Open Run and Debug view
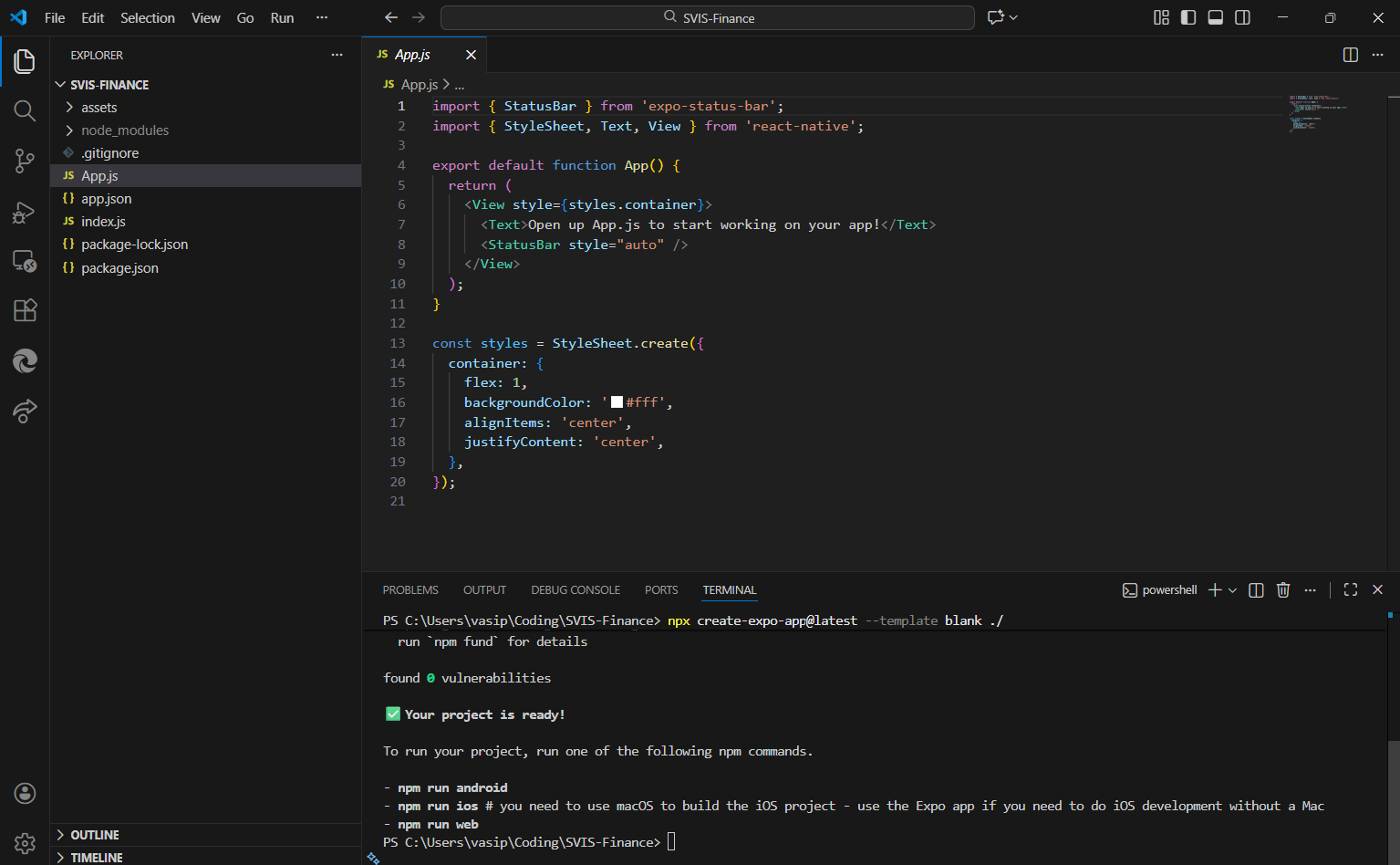This screenshot has height=865, width=1400. [x=25, y=212]
